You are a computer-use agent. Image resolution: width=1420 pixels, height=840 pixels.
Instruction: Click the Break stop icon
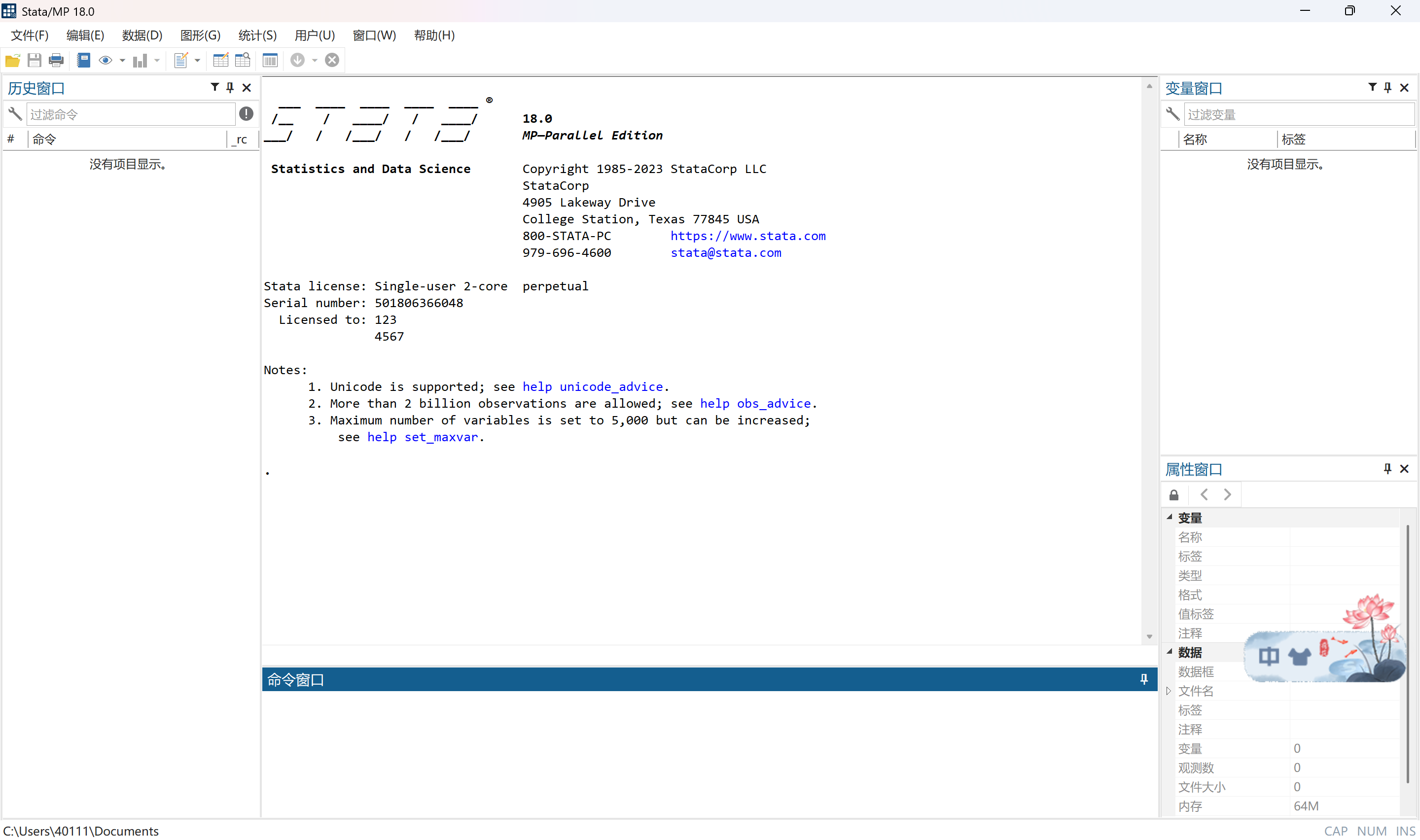(x=332, y=60)
